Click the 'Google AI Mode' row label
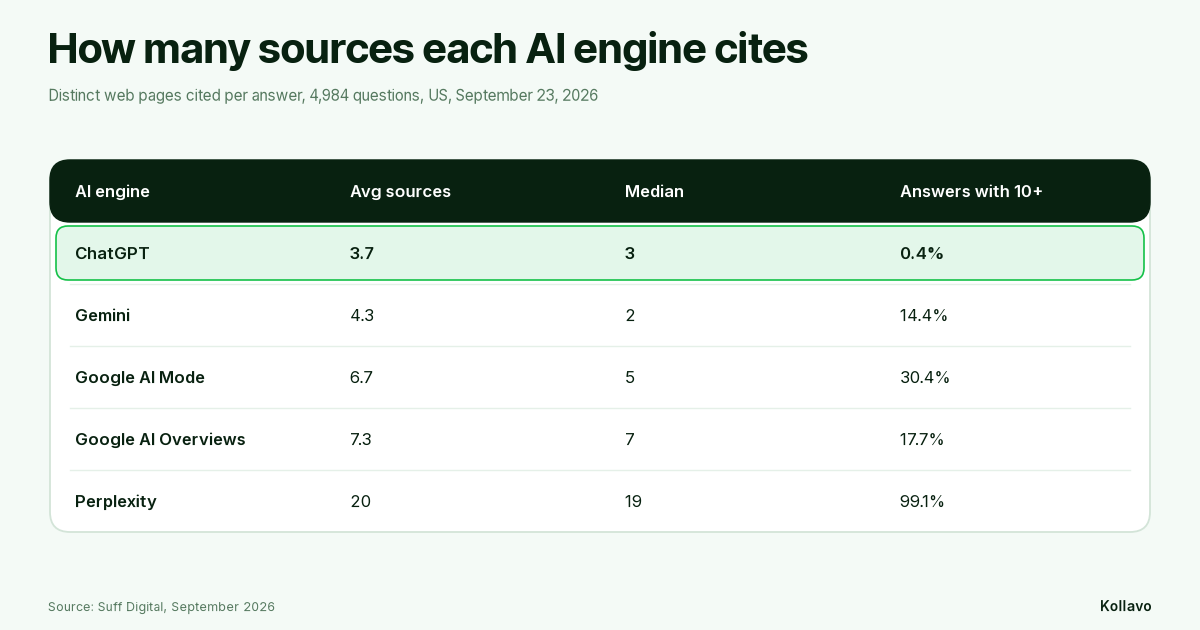This screenshot has height=630, width=1200. point(140,377)
